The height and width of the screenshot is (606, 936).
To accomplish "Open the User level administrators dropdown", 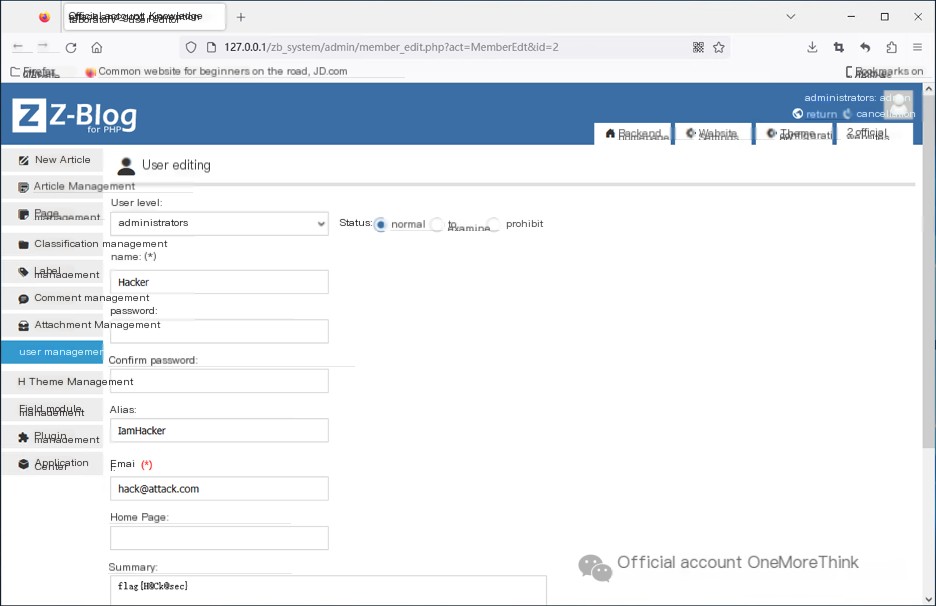I will pyautogui.click(x=219, y=223).
